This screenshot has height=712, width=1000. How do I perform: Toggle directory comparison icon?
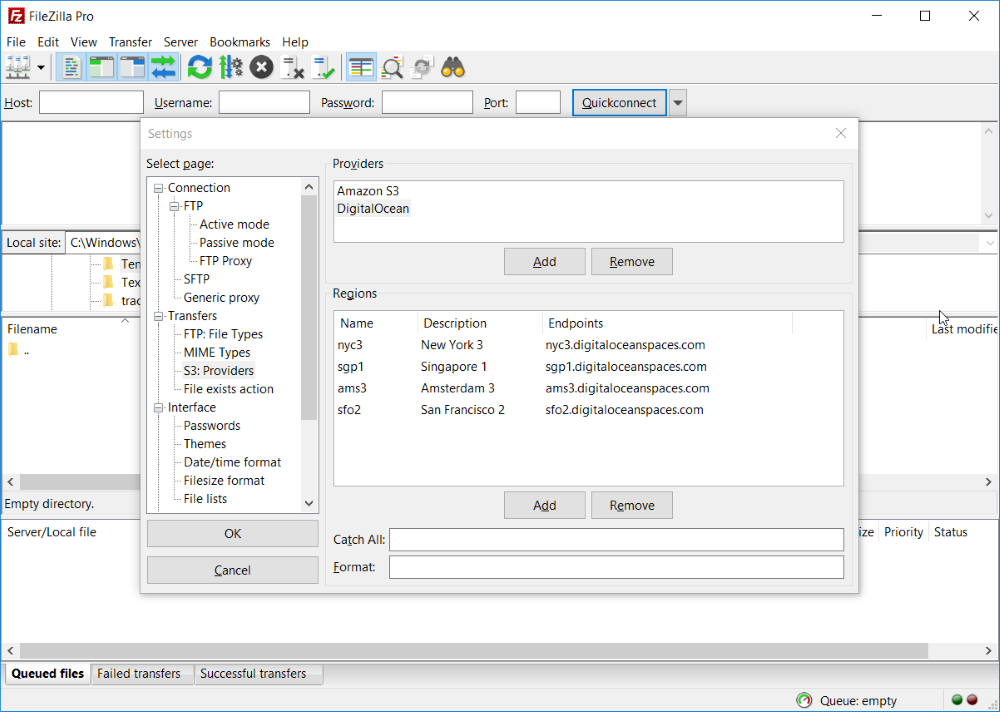click(392, 67)
